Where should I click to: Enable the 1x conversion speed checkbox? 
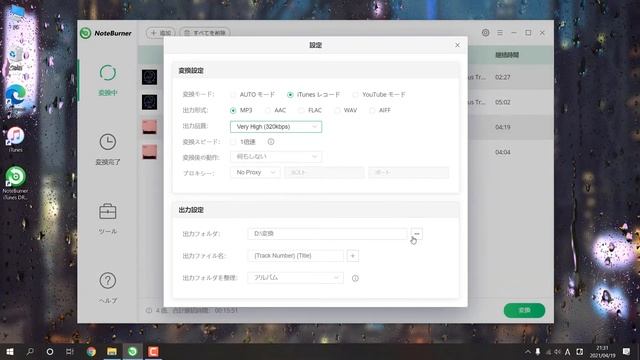pyautogui.click(x=233, y=142)
